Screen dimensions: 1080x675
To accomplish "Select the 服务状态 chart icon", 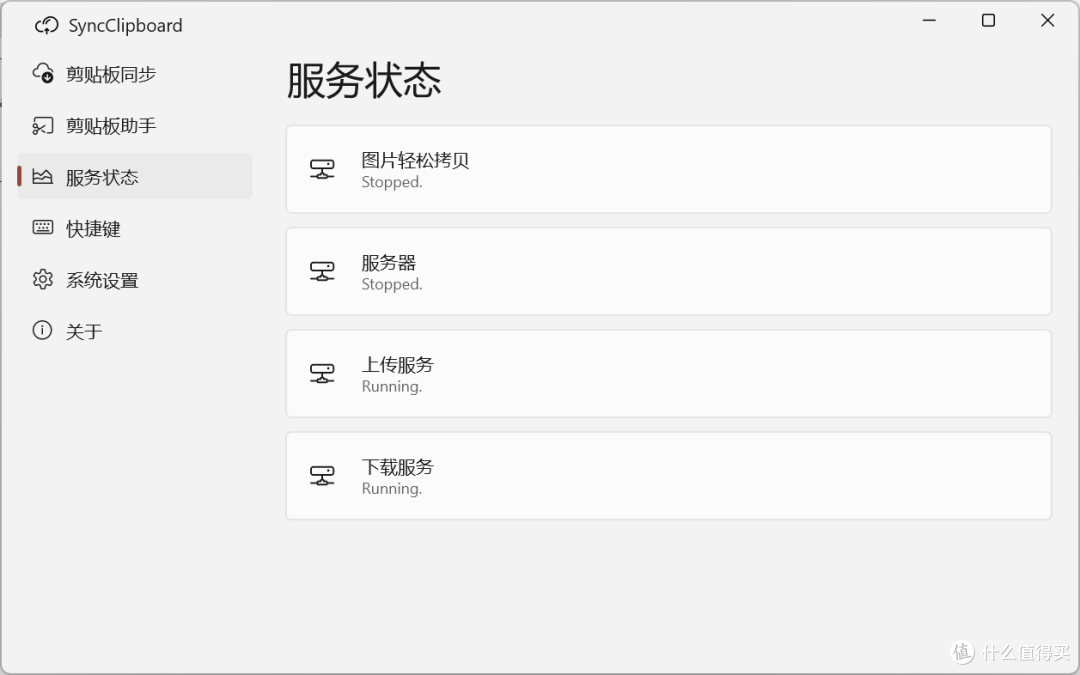I will 42,176.
